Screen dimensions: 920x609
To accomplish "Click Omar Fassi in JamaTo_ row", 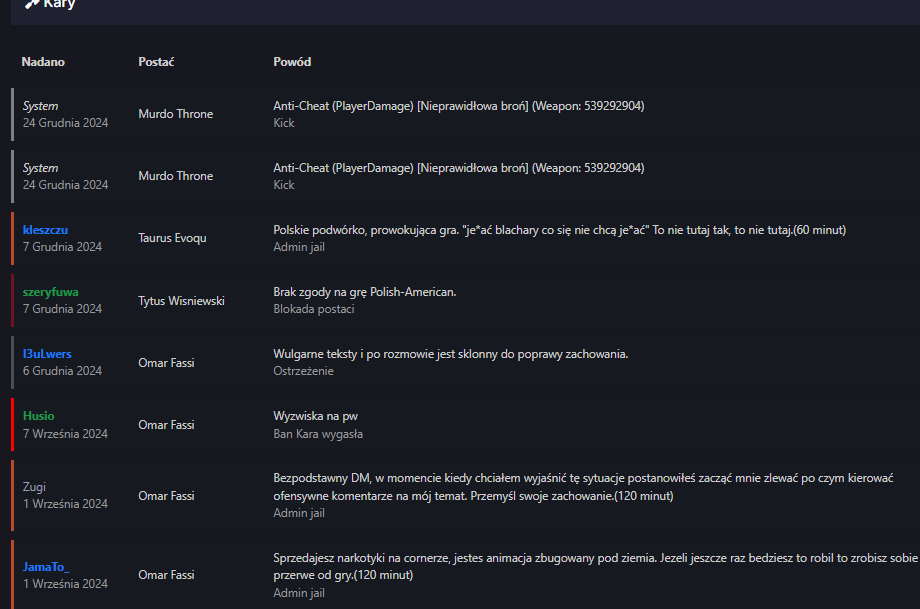I will coord(166,575).
